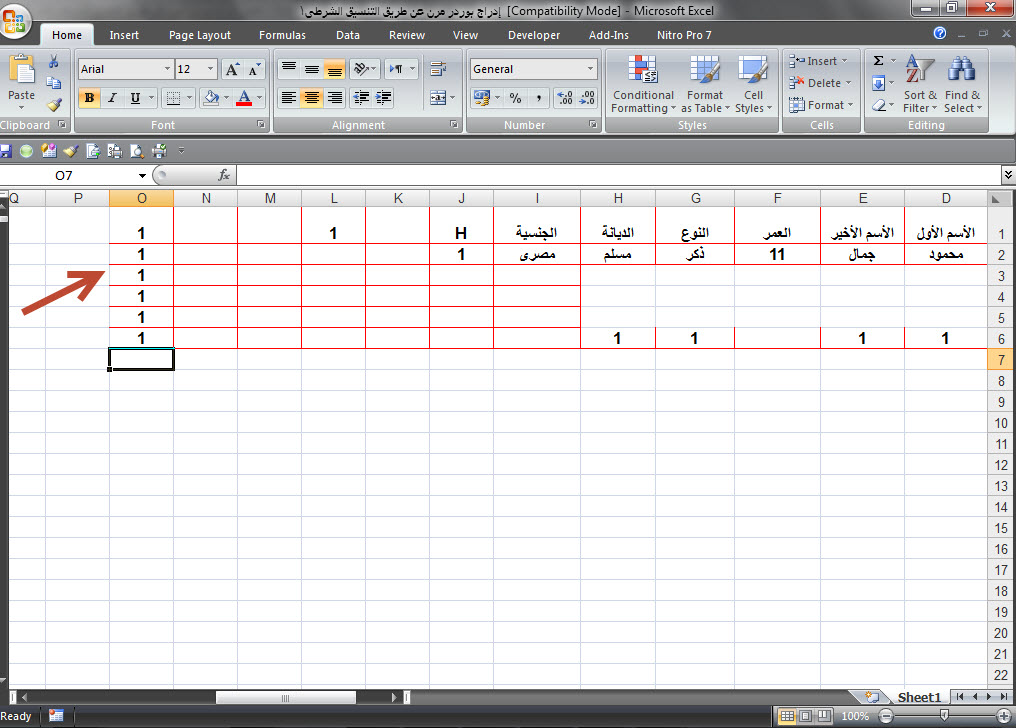
Task: Click the Shrink Font icon
Action: click(253, 69)
